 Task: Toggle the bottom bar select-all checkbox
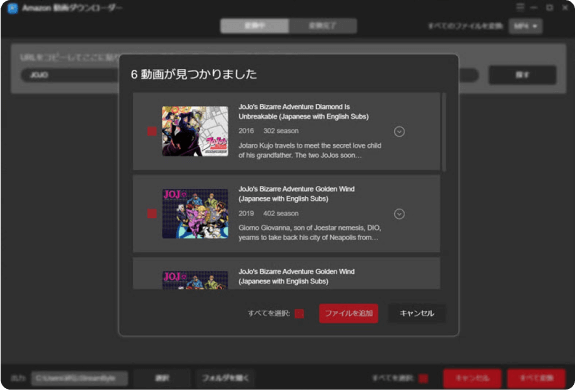coord(423,378)
